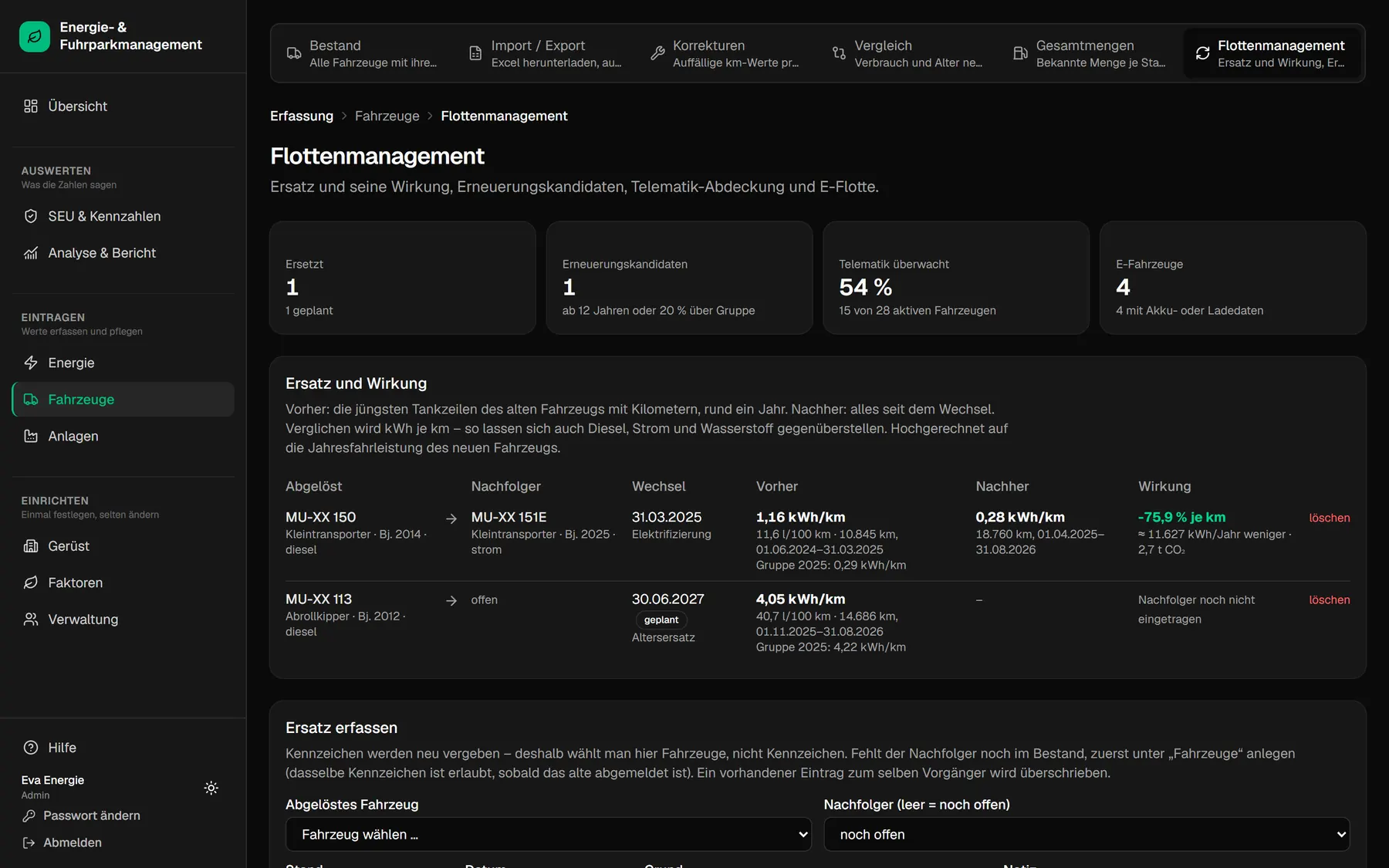Switch to the Gesamtmengen tab
1389x868 pixels.
click(1090, 53)
